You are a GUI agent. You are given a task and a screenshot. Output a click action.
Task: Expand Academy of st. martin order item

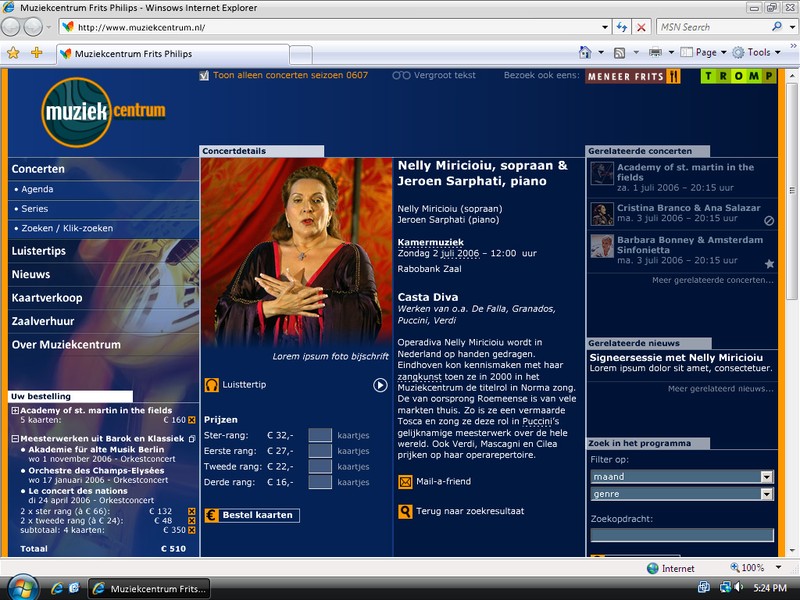click(15, 410)
